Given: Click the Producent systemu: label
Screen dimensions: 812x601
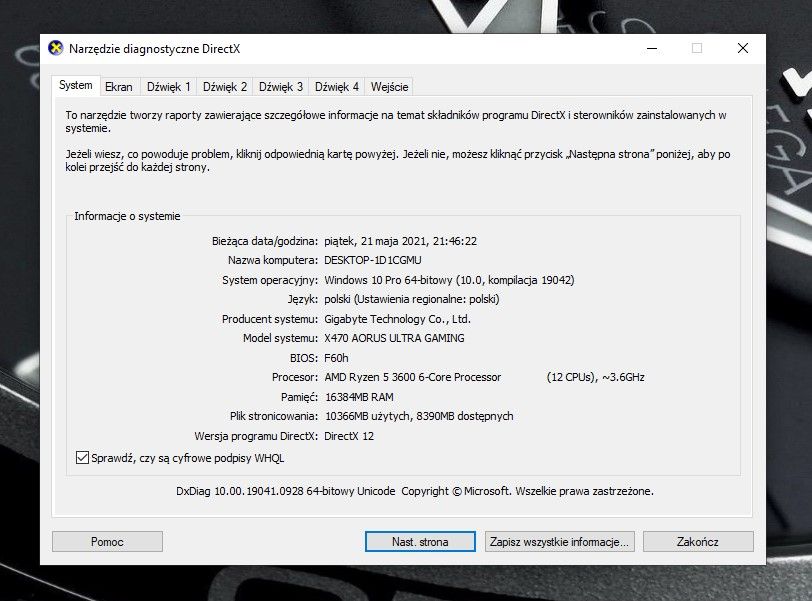Looking at the screenshot, I should click(x=270, y=319).
